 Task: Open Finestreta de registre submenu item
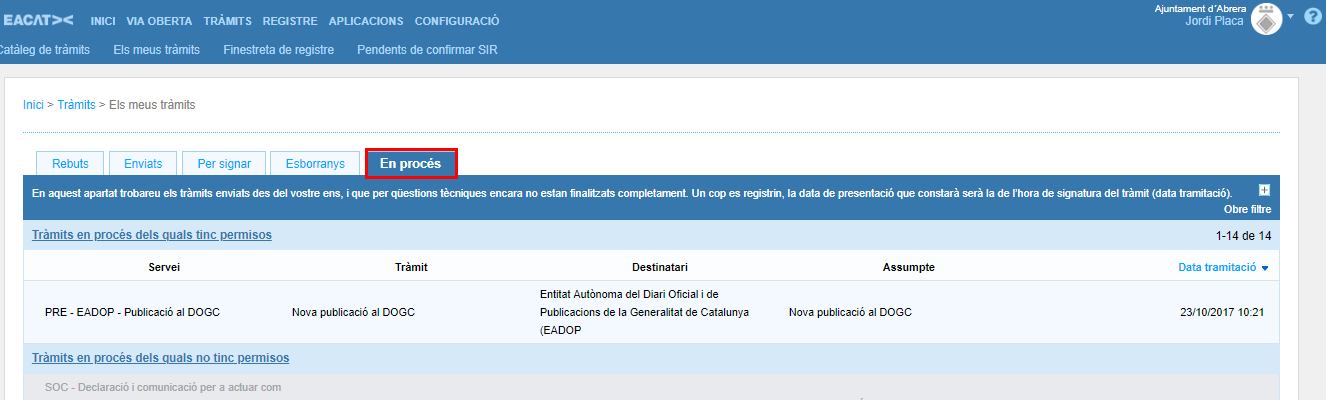[x=278, y=50]
